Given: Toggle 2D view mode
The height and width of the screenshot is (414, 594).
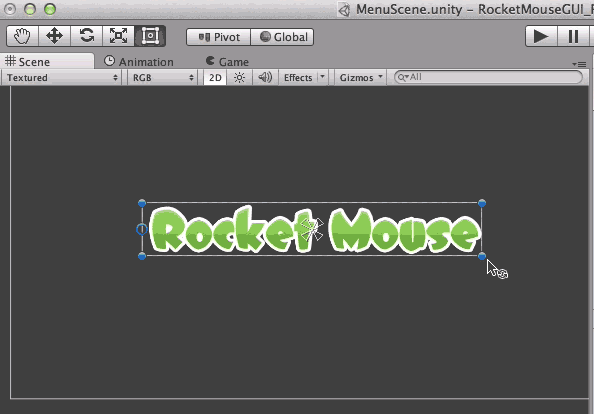Looking at the screenshot, I should coord(215,78).
